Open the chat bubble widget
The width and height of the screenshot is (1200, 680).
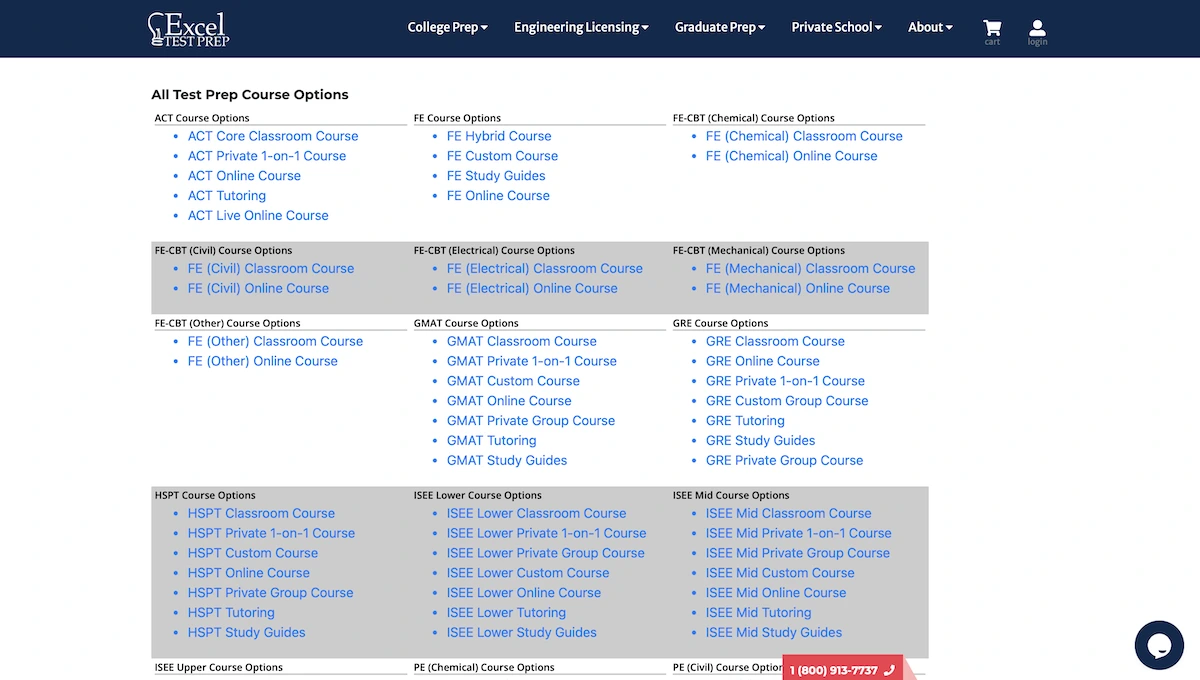1159,645
